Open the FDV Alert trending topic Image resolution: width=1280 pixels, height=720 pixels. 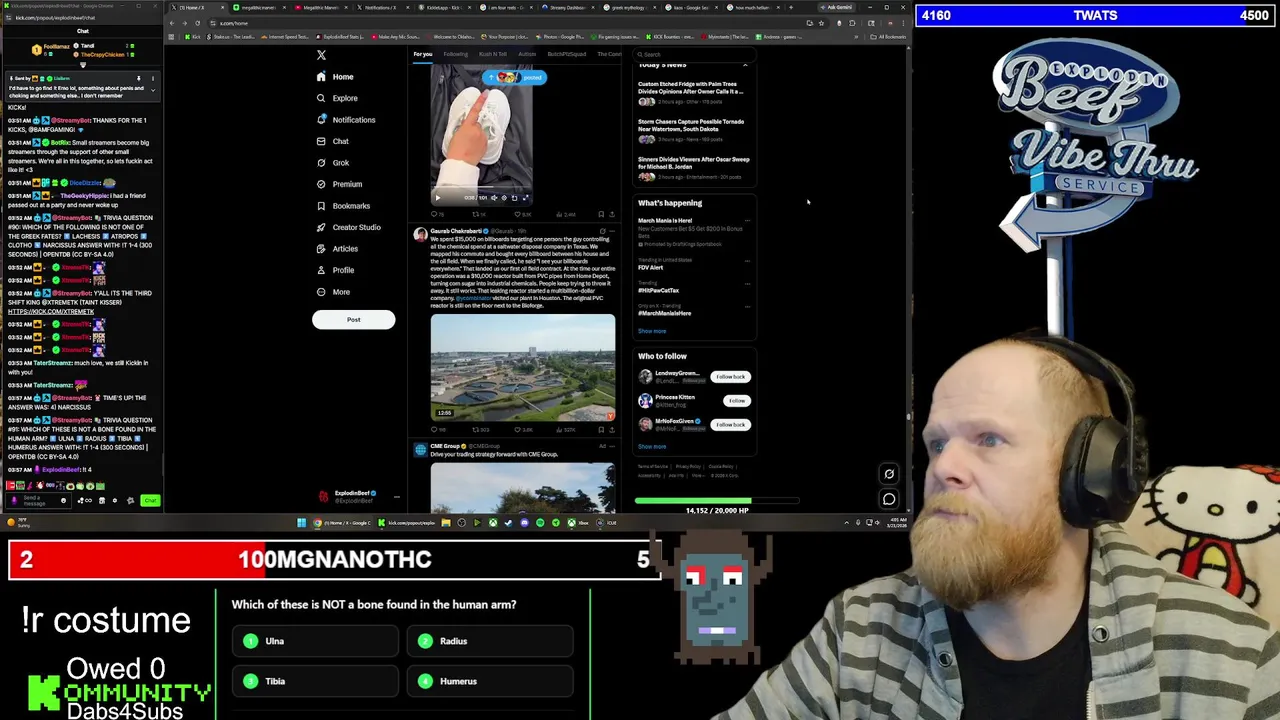coord(651,268)
